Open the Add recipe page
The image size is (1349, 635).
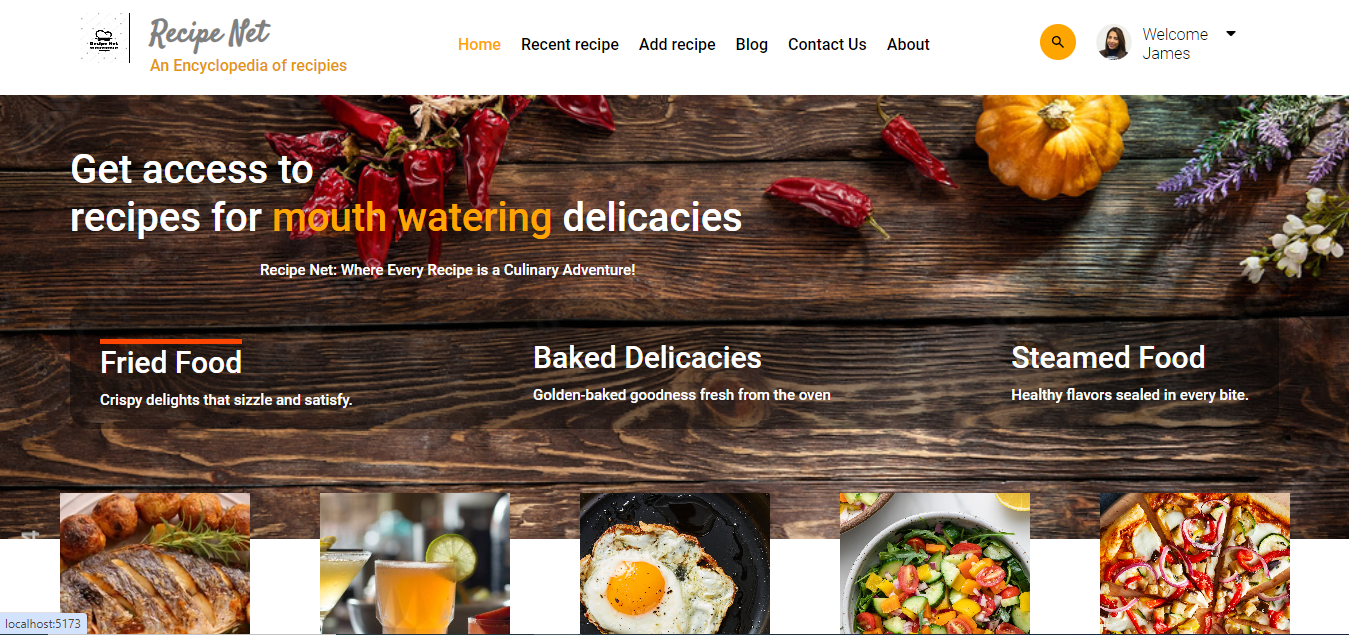pos(677,44)
